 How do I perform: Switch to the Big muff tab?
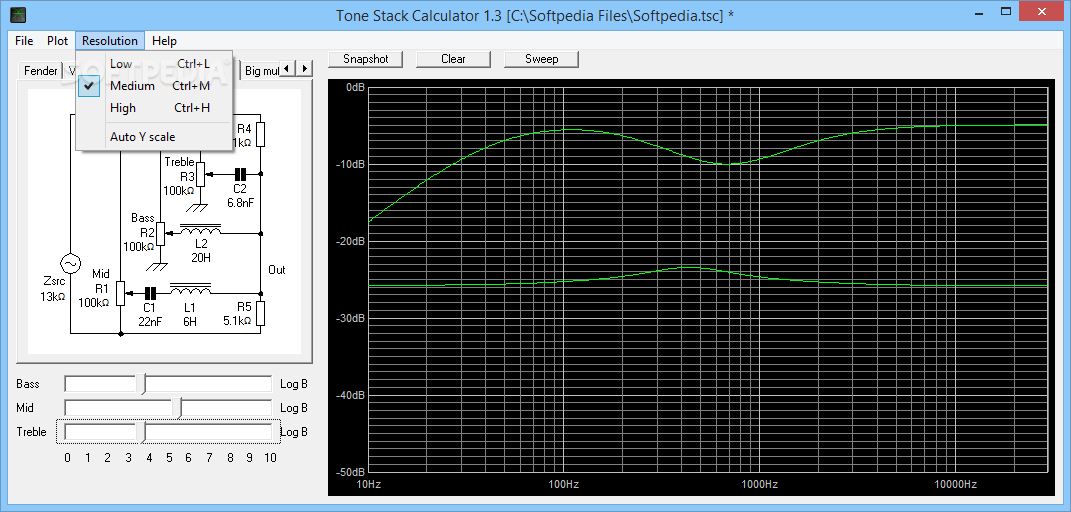pos(261,70)
